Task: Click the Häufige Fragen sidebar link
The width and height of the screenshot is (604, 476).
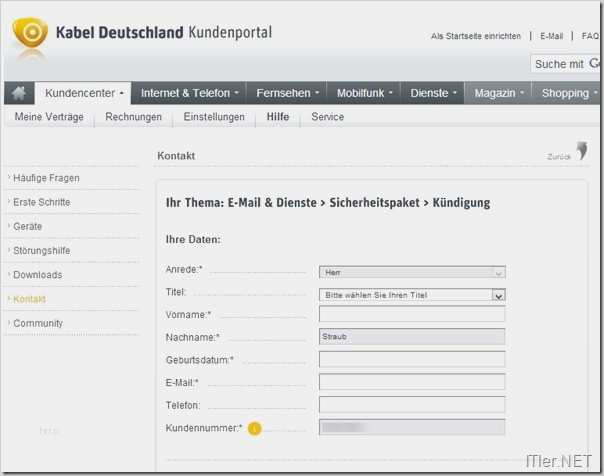Action: [x=46, y=178]
